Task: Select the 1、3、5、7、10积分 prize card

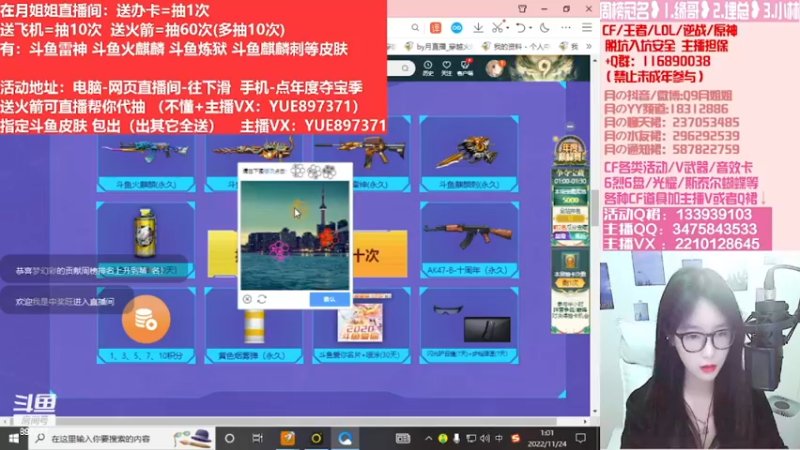Action: coord(146,326)
